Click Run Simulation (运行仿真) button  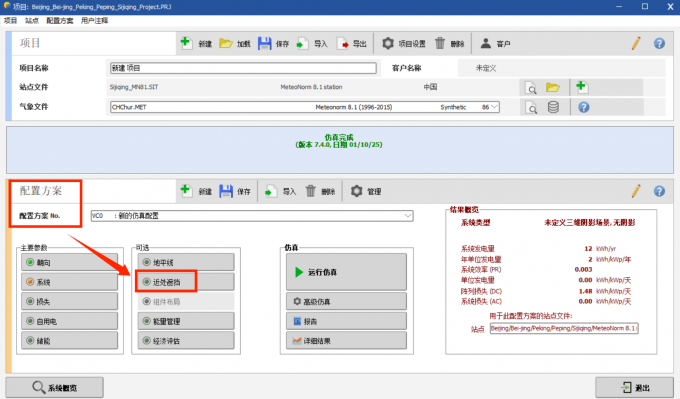(x=347, y=272)
